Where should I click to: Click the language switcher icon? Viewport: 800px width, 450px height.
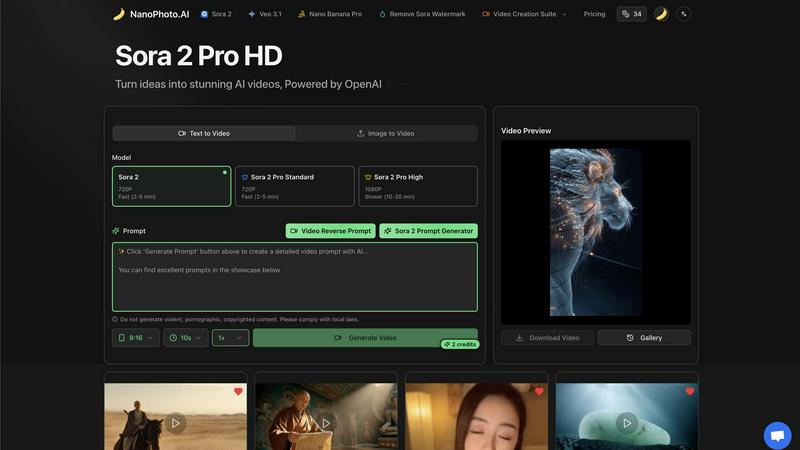pyautogui.click(x=684, y=14)
